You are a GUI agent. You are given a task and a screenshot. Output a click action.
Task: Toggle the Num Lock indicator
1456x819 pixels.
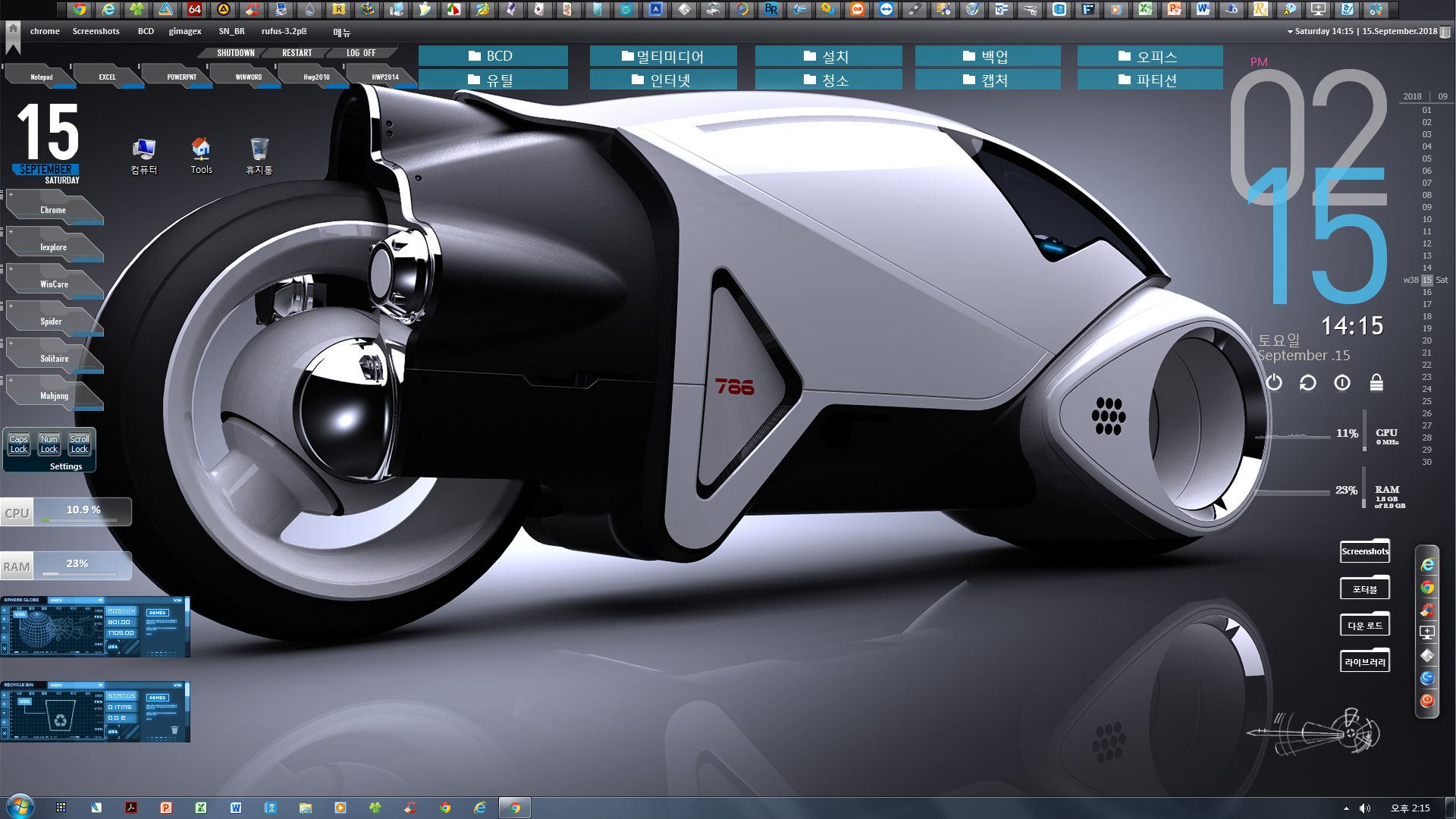(x=49, y=444)
